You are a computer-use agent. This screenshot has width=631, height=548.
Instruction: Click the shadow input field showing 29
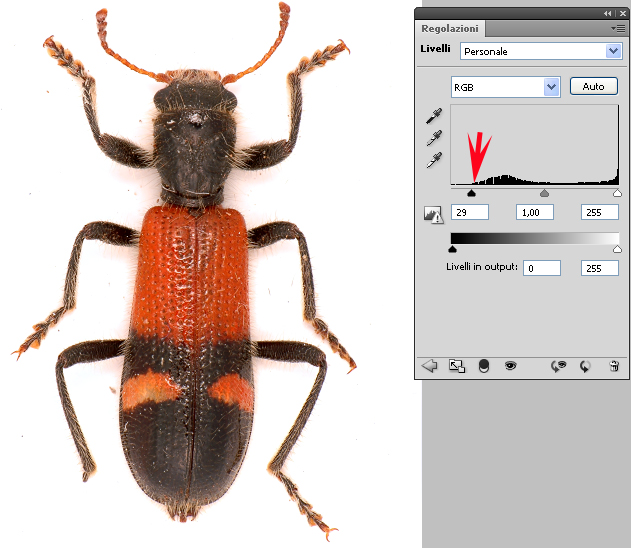[x=470, y=212]
